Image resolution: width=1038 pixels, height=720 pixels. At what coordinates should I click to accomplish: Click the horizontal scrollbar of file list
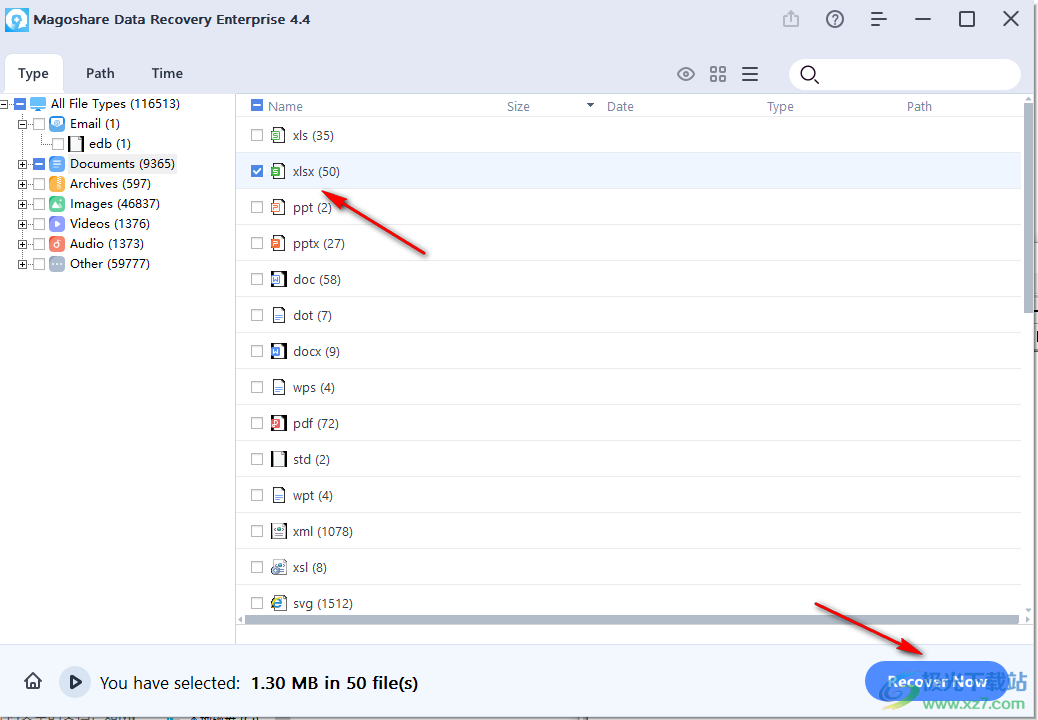[x=631, y=619]
